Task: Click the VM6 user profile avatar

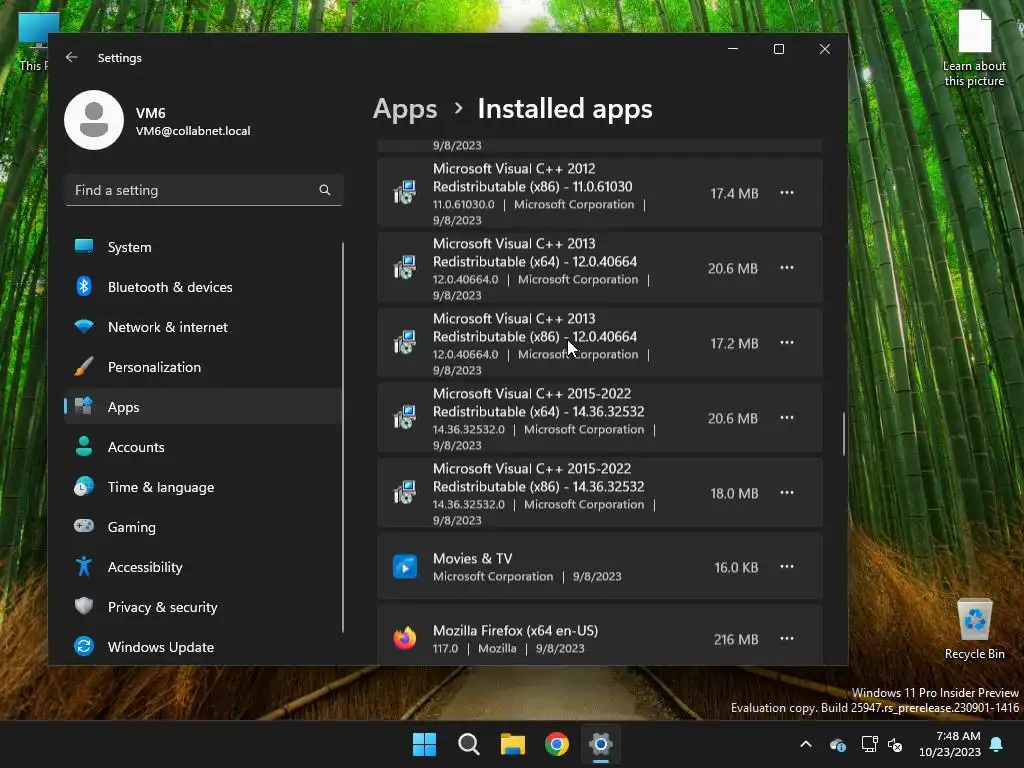Action: pyautogui.click(x=94, y=120)
